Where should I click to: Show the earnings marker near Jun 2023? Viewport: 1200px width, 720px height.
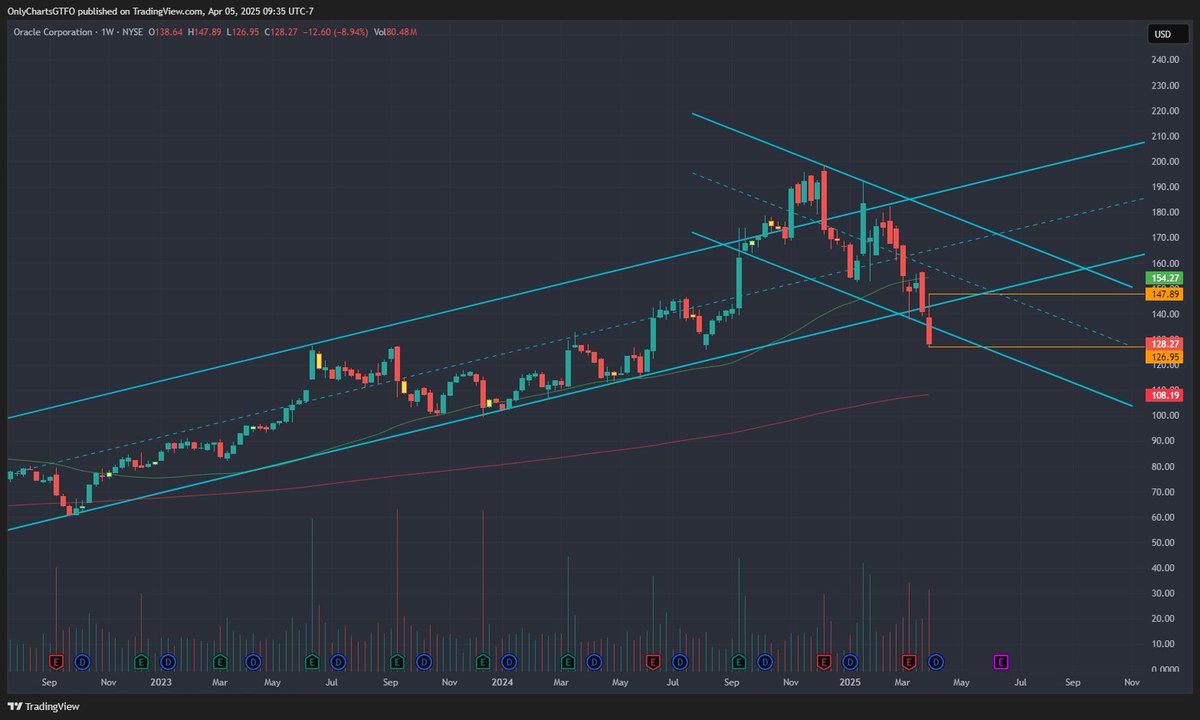click(312, 661)
